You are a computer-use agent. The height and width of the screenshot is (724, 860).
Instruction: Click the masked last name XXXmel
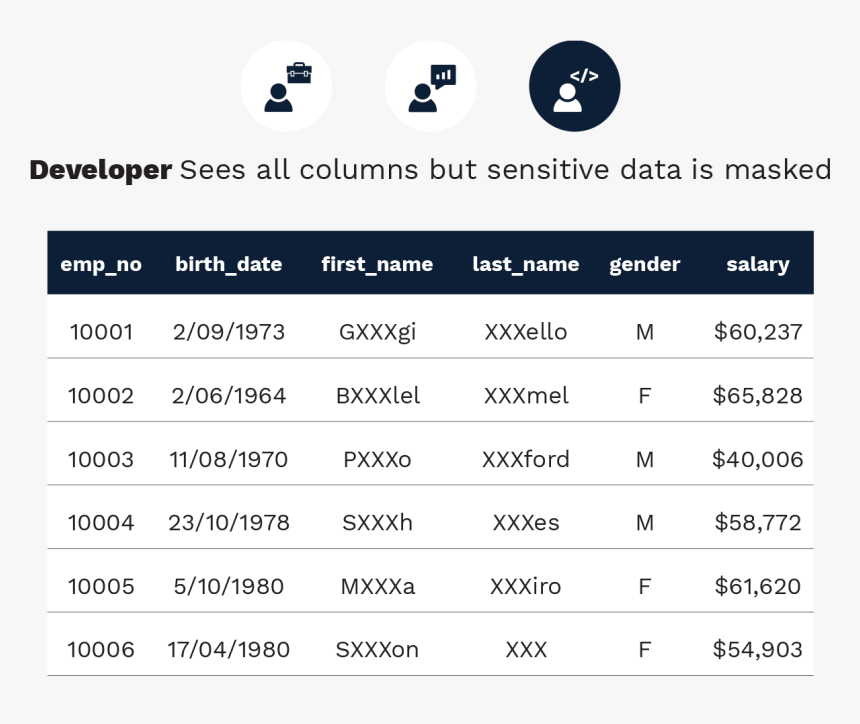tap(526, 396)
